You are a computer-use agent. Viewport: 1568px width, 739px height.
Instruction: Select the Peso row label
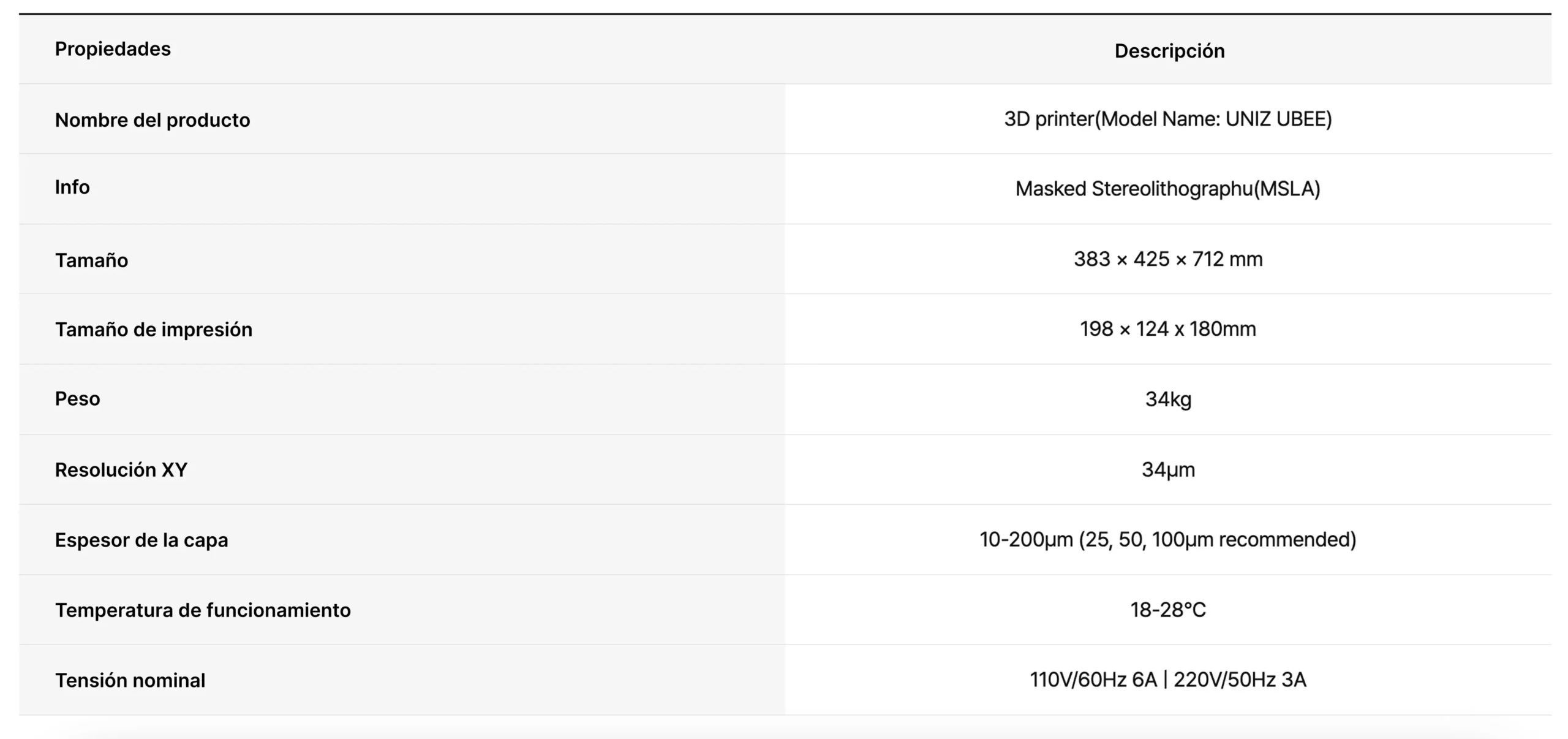pyautogui.click(x=78, y=399)
